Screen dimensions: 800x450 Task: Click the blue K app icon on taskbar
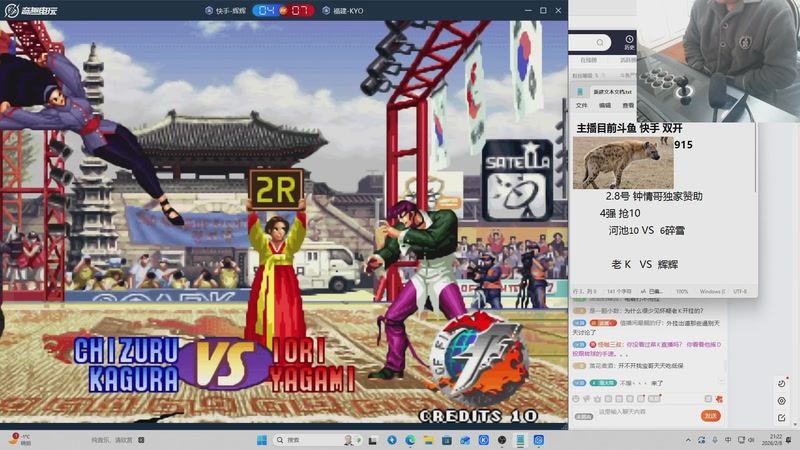coord(484,440)
